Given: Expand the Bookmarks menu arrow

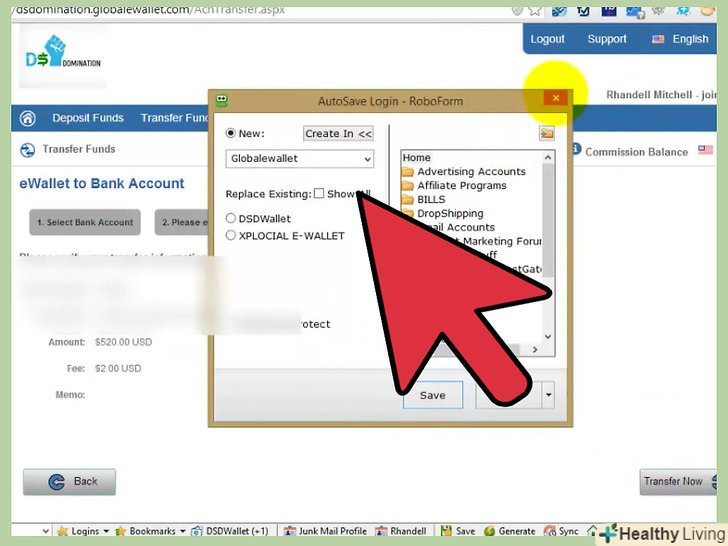Looking at the screenshot, I should tap(182, 531).
